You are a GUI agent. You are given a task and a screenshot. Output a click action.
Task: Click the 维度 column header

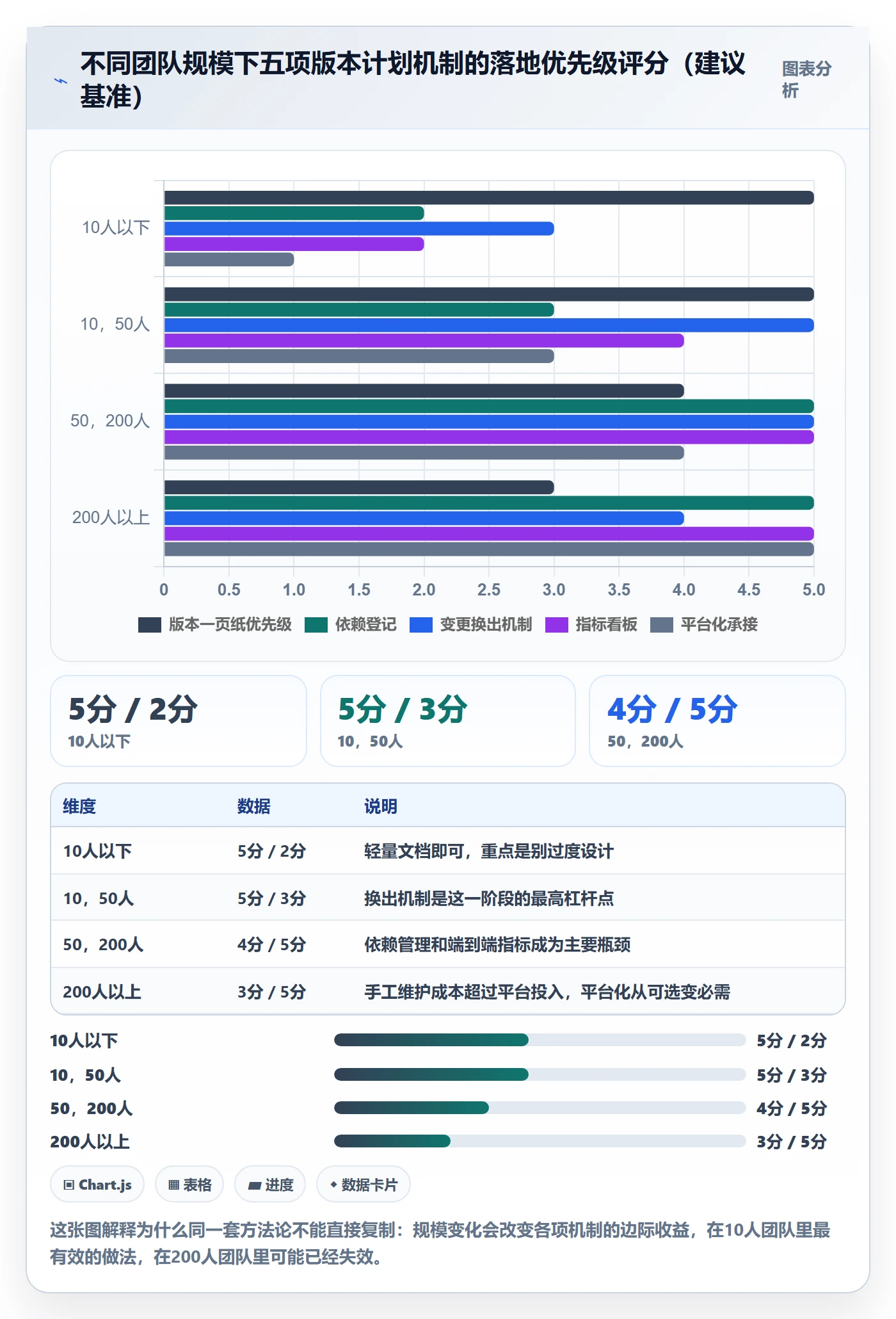(79, 806)
